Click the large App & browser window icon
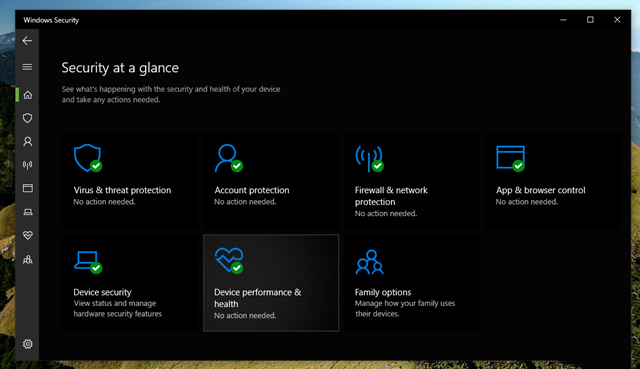Screen dimensions: 640x369 point(510,158)
